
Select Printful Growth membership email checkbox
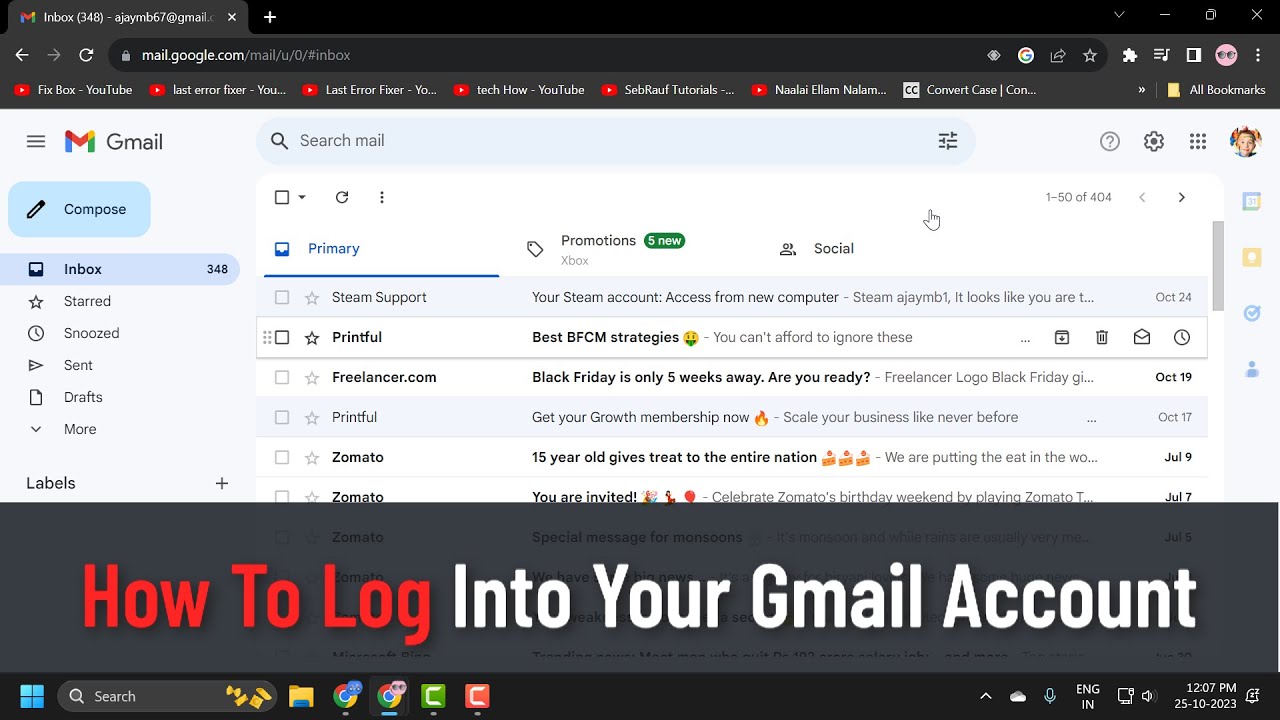(x=282, y=417)
